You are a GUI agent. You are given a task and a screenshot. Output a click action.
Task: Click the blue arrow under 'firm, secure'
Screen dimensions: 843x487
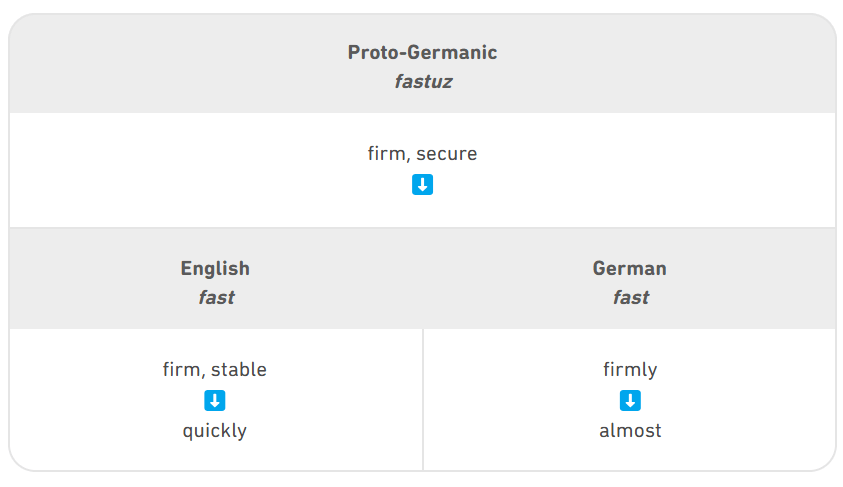(x=423, y=184)
